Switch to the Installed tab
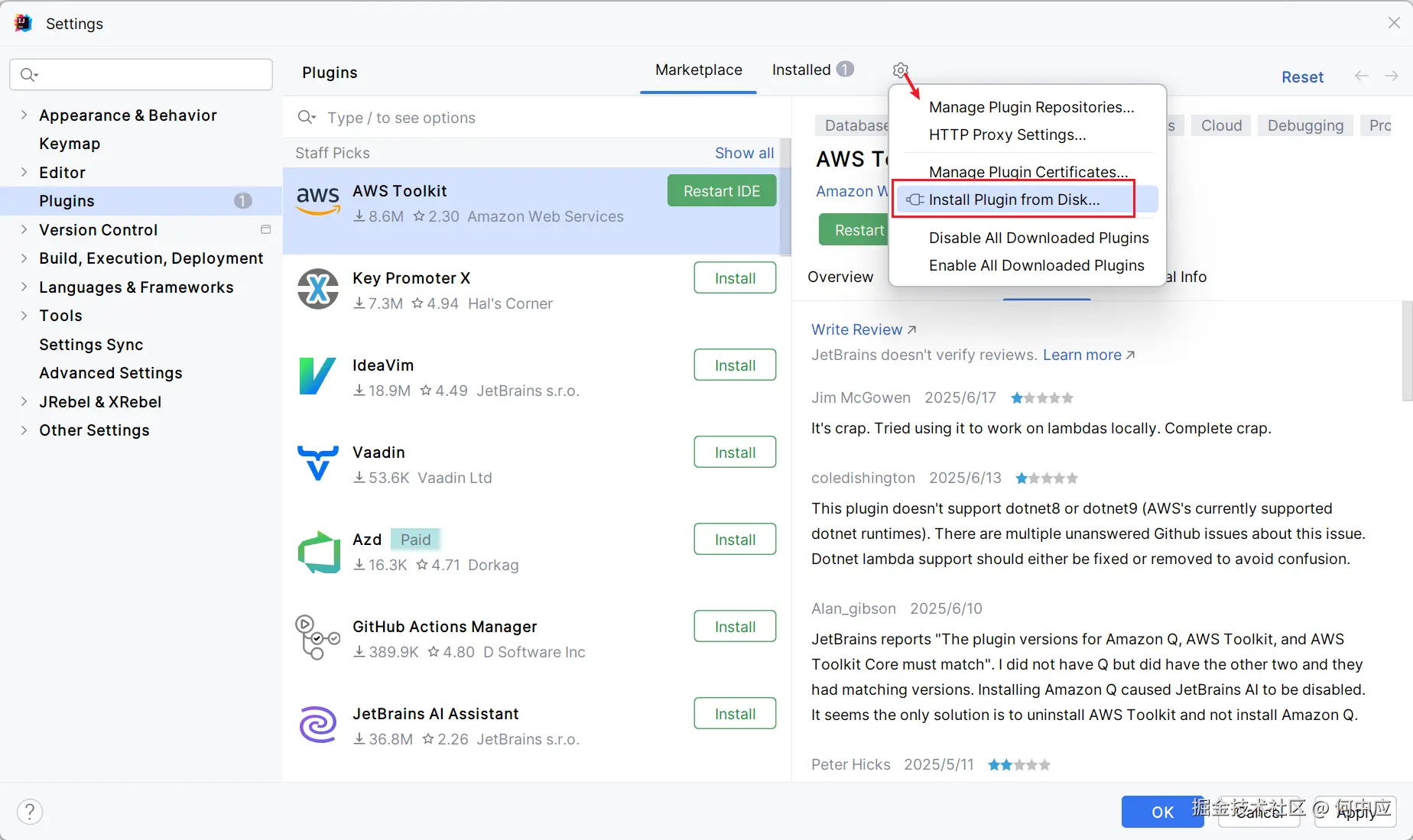Screen dimensions: 1413x840 click(x=812, y=70)
